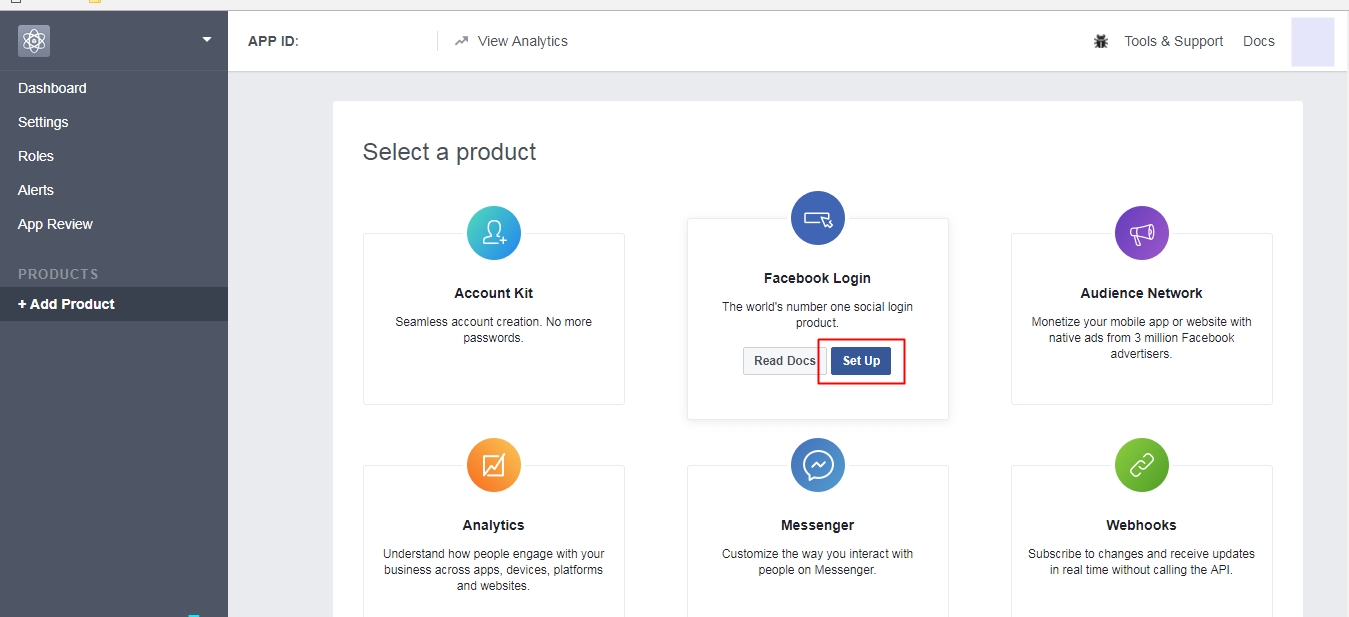Image resolution: width=1349 pixels, height=617 pixels.
Task: Select the Webhooks card title
Action: coord(1142,525)
